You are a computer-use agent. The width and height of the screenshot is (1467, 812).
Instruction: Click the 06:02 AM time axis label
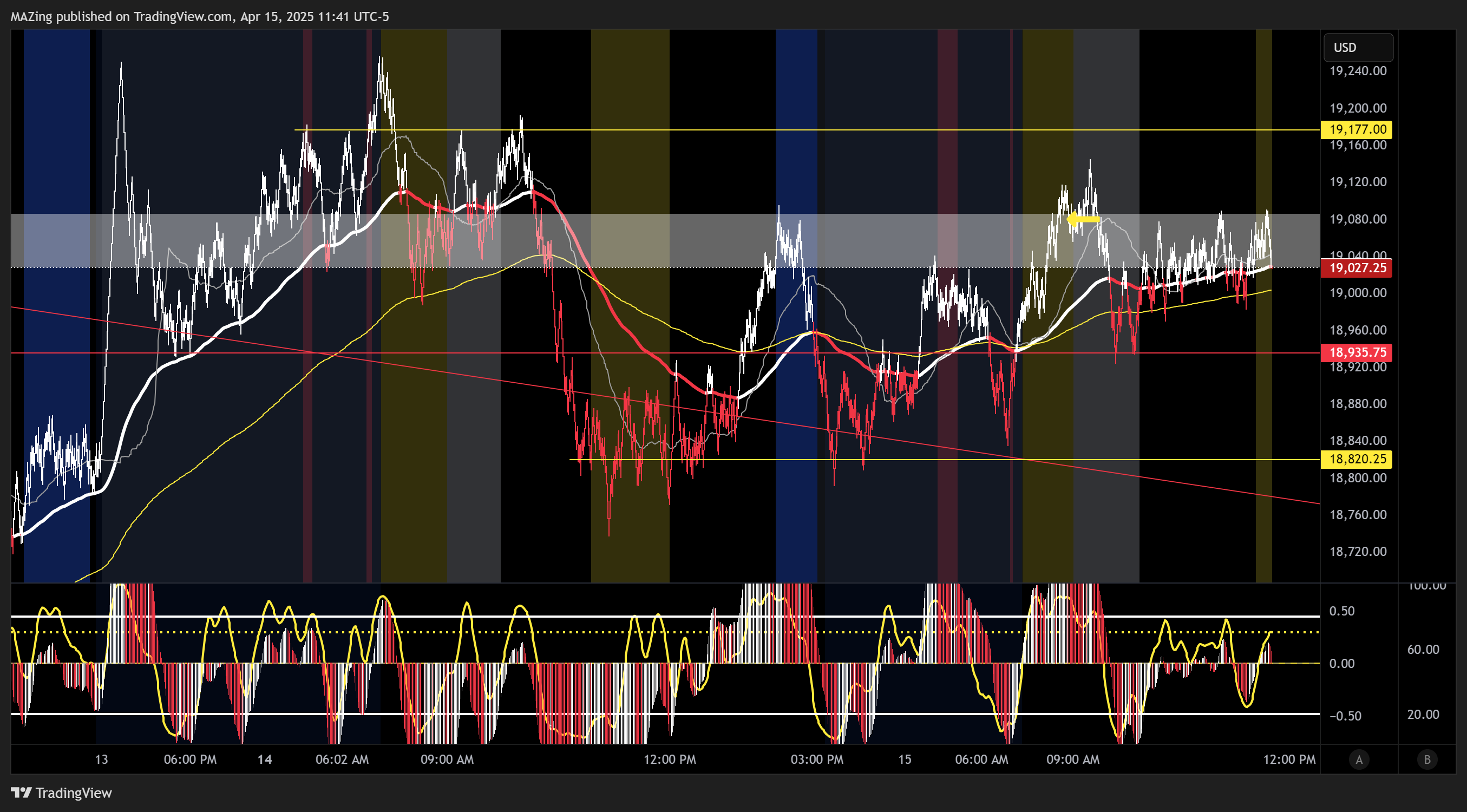342,759
